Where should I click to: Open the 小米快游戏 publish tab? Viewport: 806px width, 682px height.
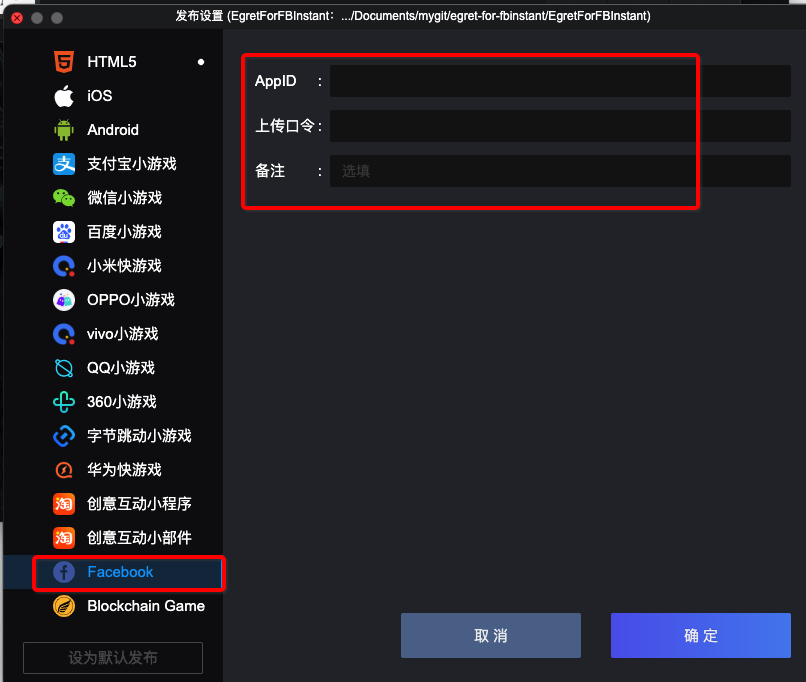[x=123, y=266]
